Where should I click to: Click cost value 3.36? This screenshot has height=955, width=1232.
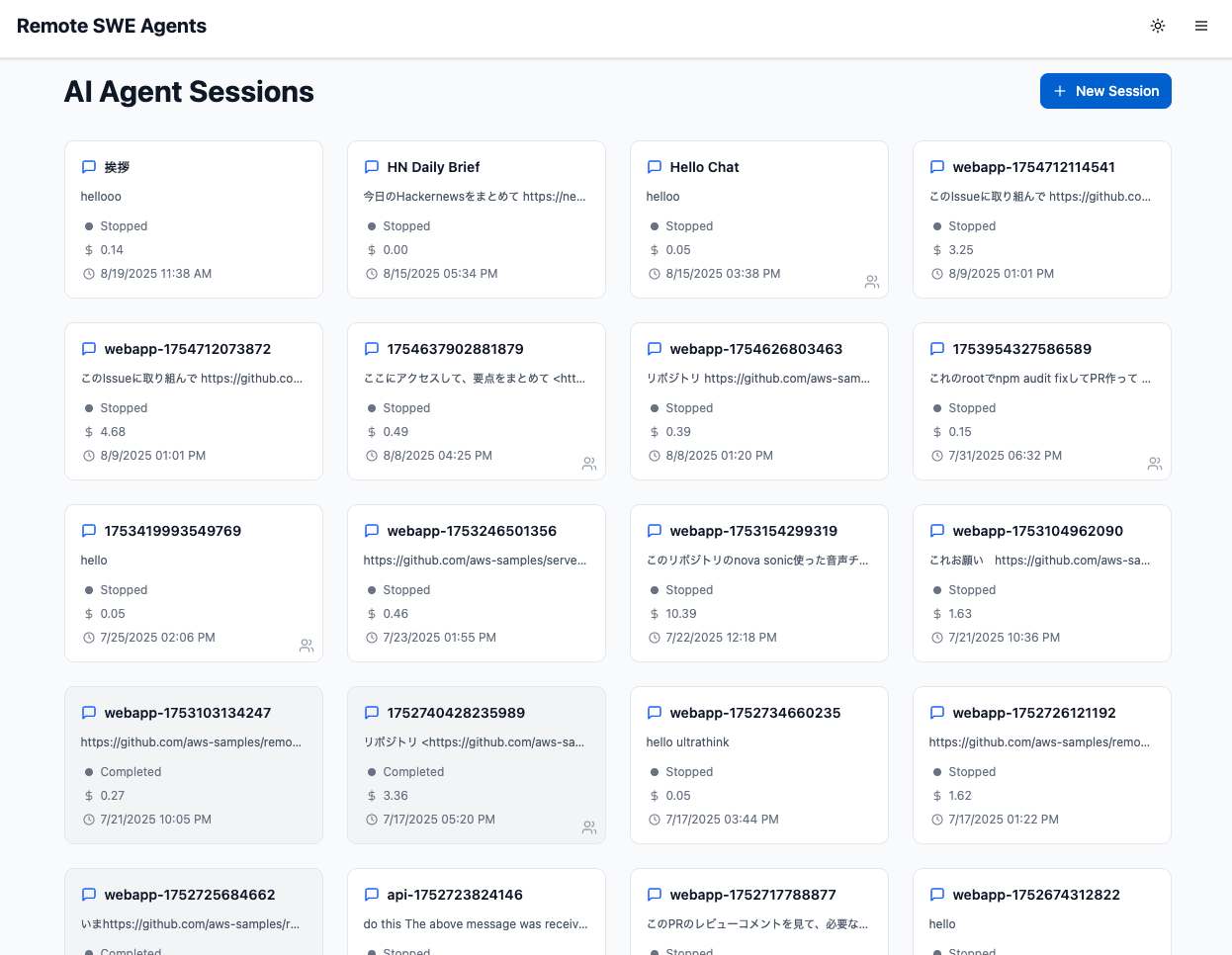tap(396, 796)
